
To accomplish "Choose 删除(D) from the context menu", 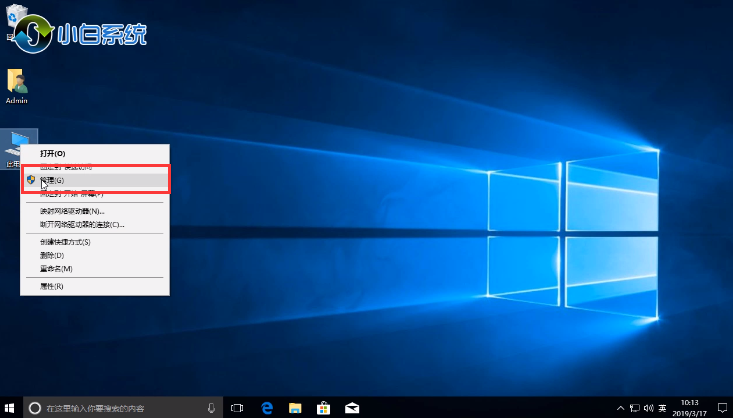I will [x=95, y=255].
